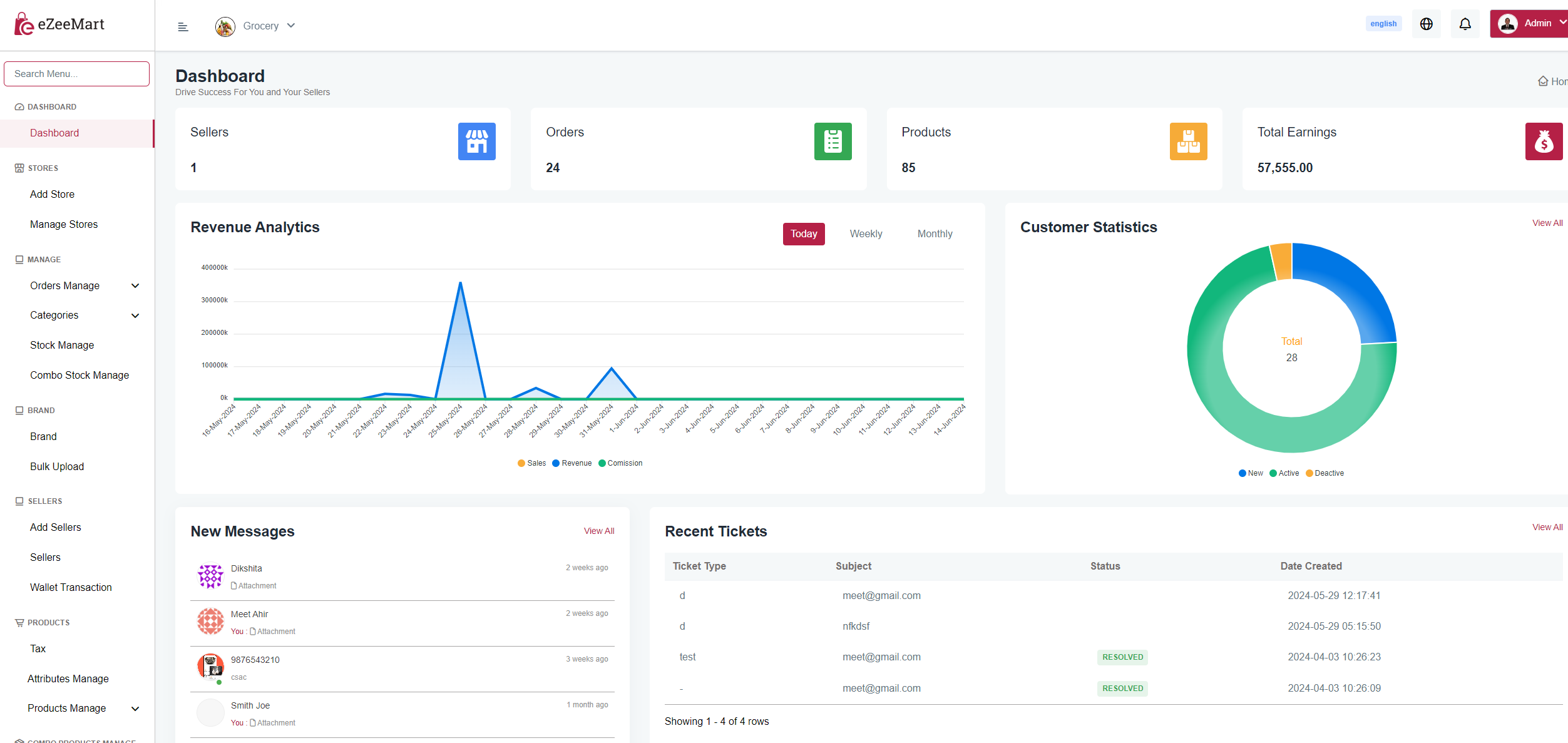This screenshot has height=743, width=1568.
Task: Open the notifications bell
Action: 1465,24
